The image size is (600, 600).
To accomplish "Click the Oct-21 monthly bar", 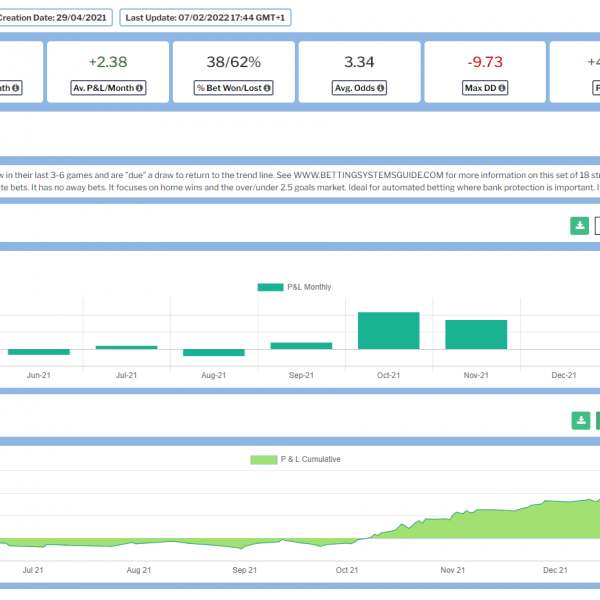I will tap(389, 331).
